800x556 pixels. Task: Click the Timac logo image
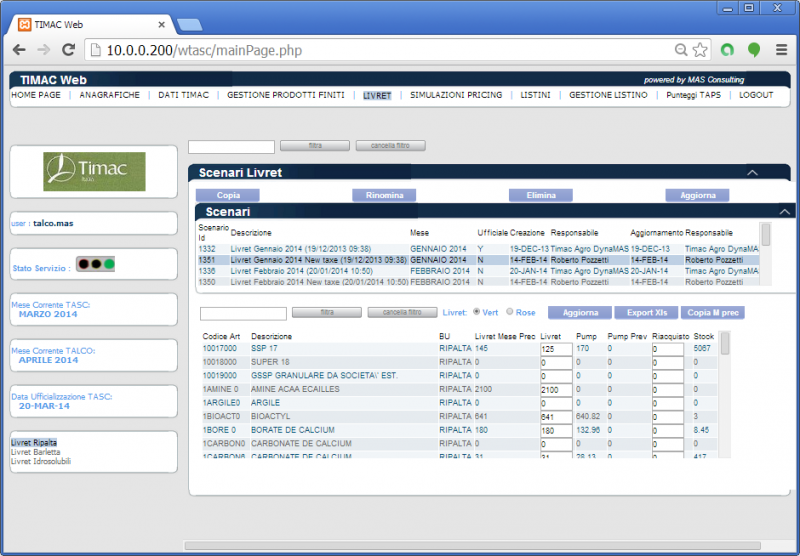94,172
